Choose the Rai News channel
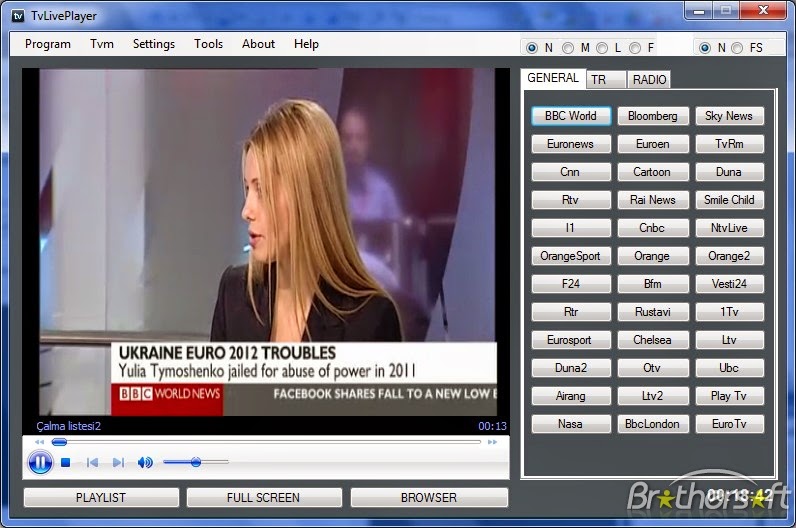Viewport: 796px width, 528px height. pos(653,200)
